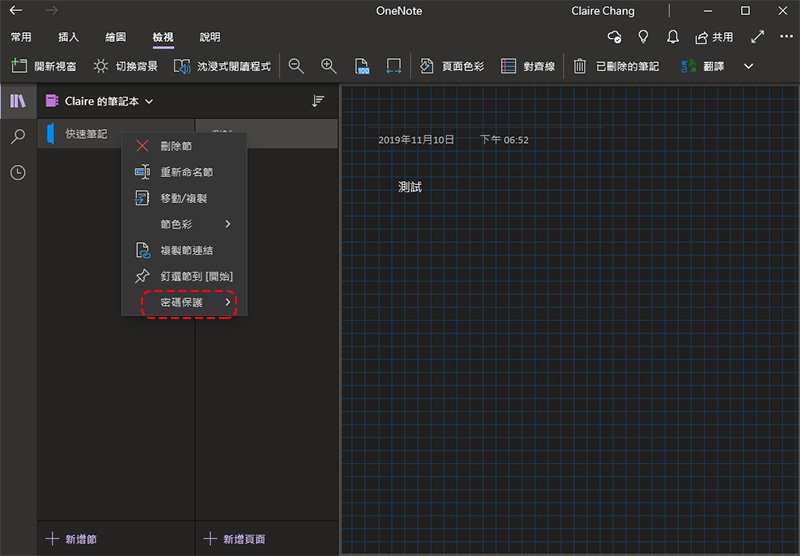This screenshot has width=800, height=556.
Task: Click the zoom out magnifier icon
Action: (x=296, y=66)
